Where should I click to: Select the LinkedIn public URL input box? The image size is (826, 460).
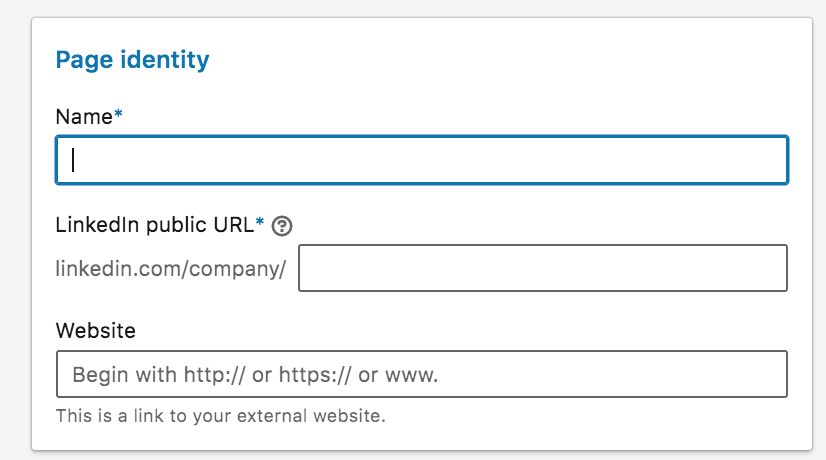click(x=543, y=268)
